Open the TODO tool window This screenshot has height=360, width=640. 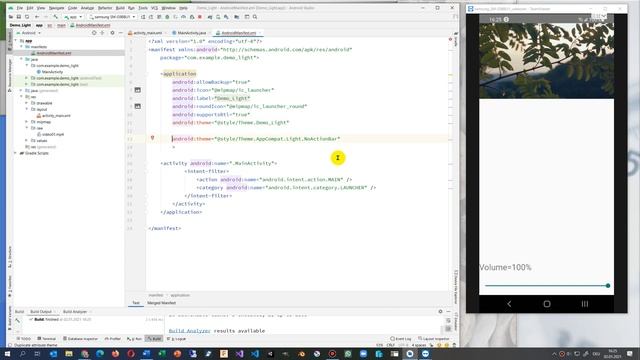click(24, 338)
